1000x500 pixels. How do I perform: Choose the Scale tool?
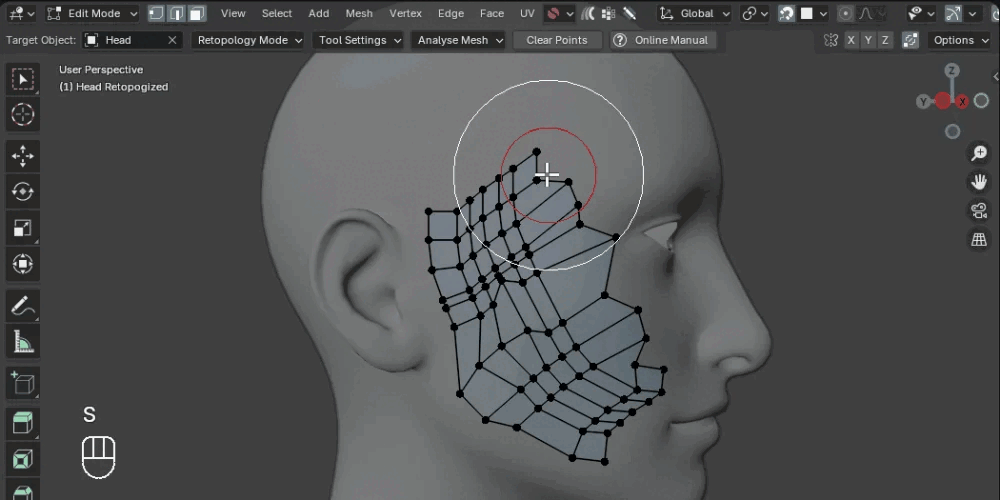(22, 228)
